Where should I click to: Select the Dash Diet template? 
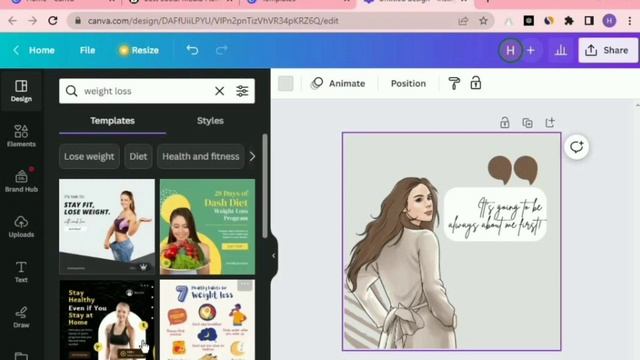[x=207, y=227]
